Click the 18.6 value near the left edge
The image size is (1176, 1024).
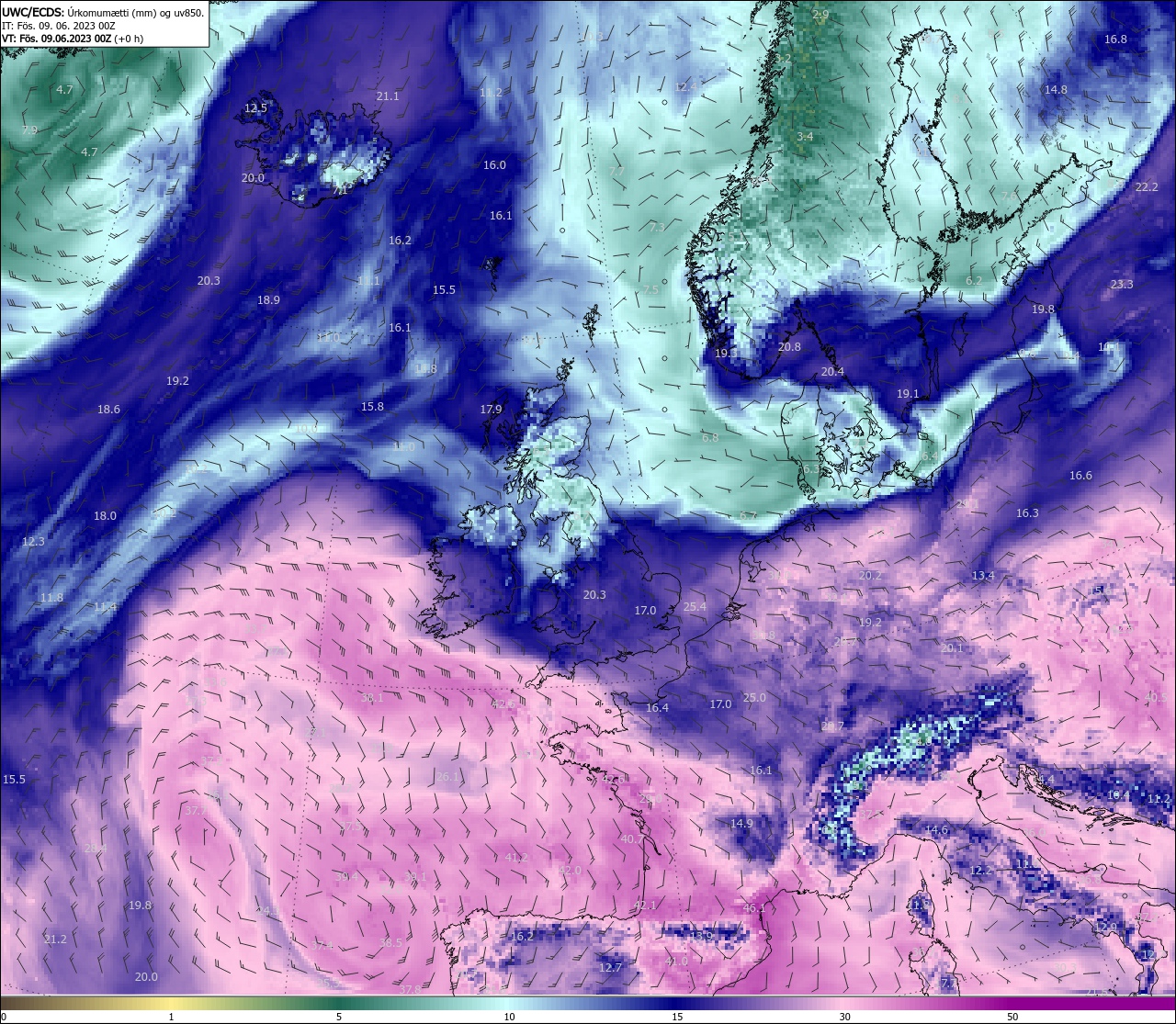pyautogui.click(x=108, y=410)
